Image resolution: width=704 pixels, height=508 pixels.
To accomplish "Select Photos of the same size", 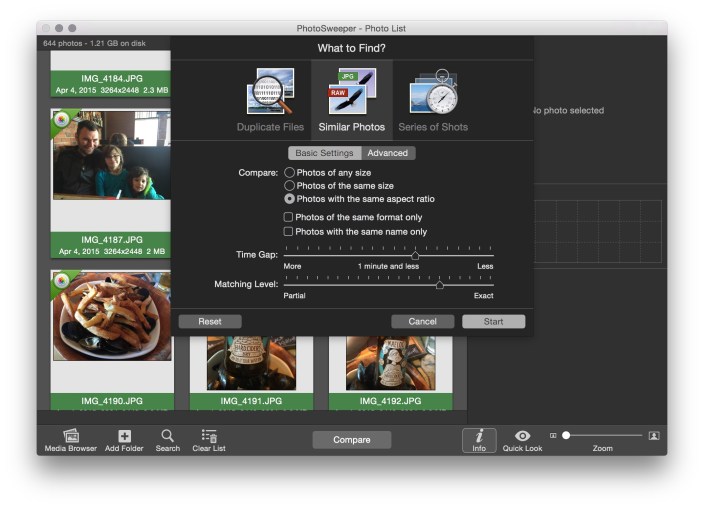I will [x=290, y=186].
